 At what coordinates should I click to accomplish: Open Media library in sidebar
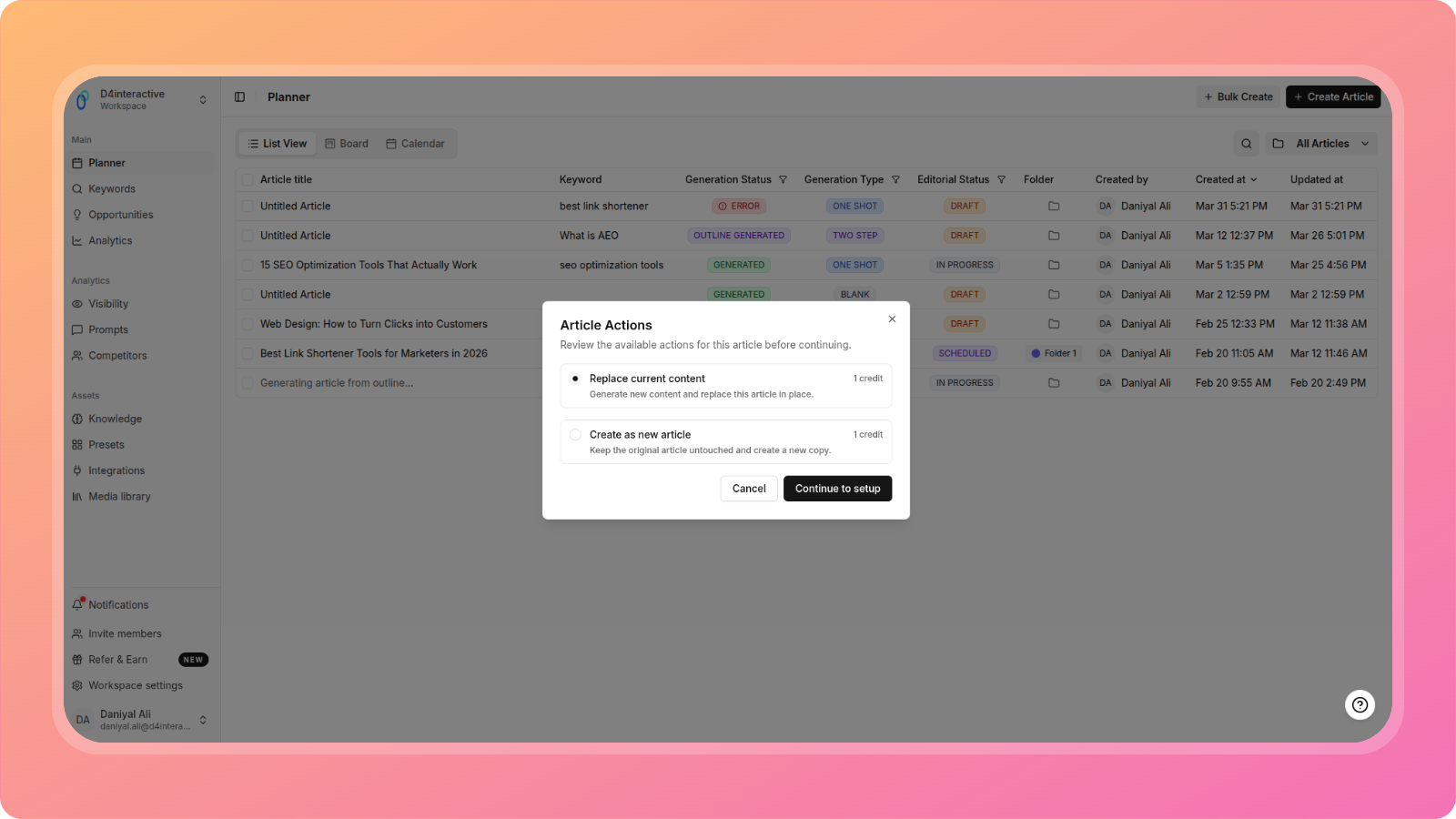[x=119, y=497]
